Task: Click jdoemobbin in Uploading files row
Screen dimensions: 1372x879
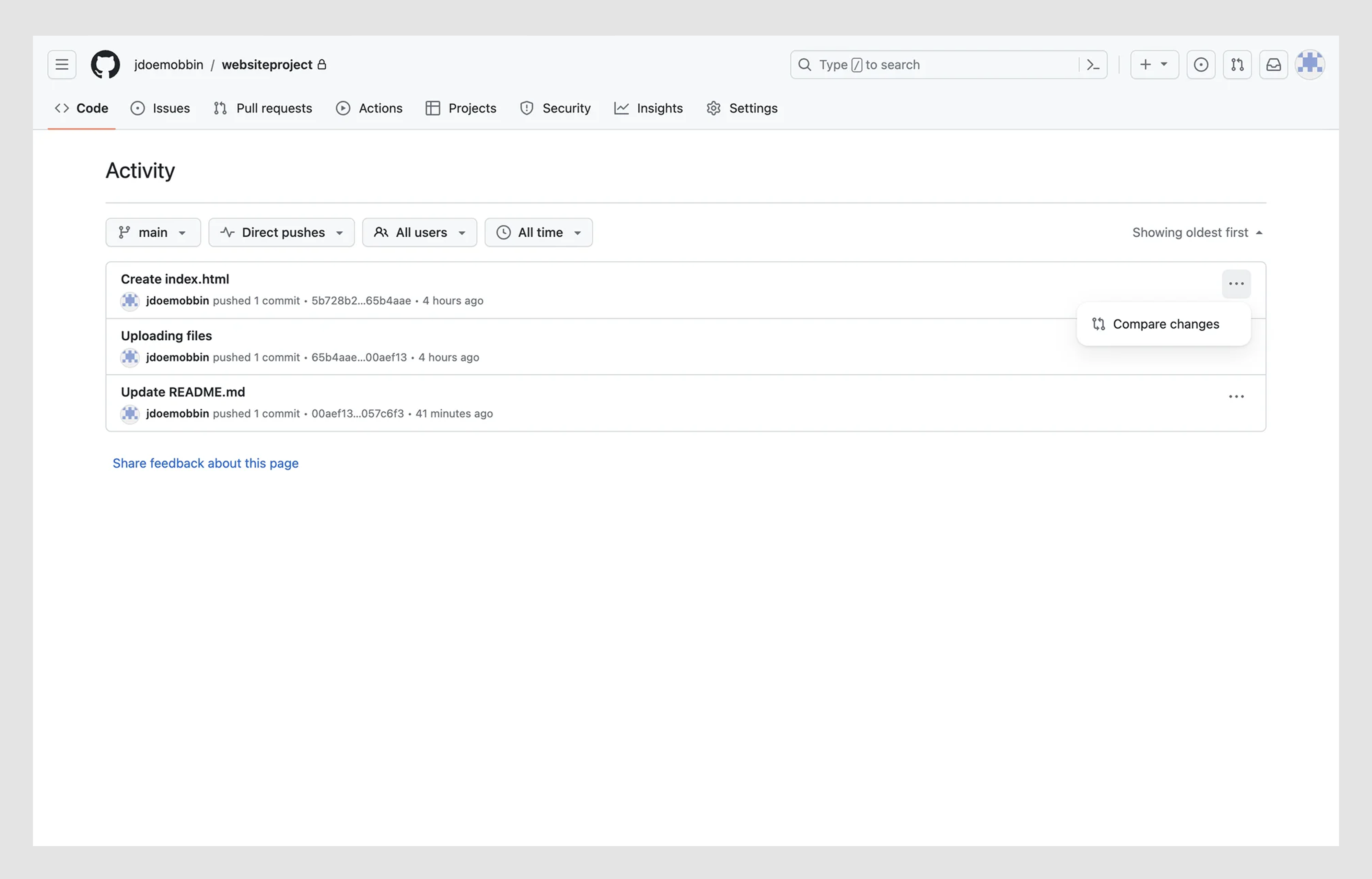Action: (177, 357)
